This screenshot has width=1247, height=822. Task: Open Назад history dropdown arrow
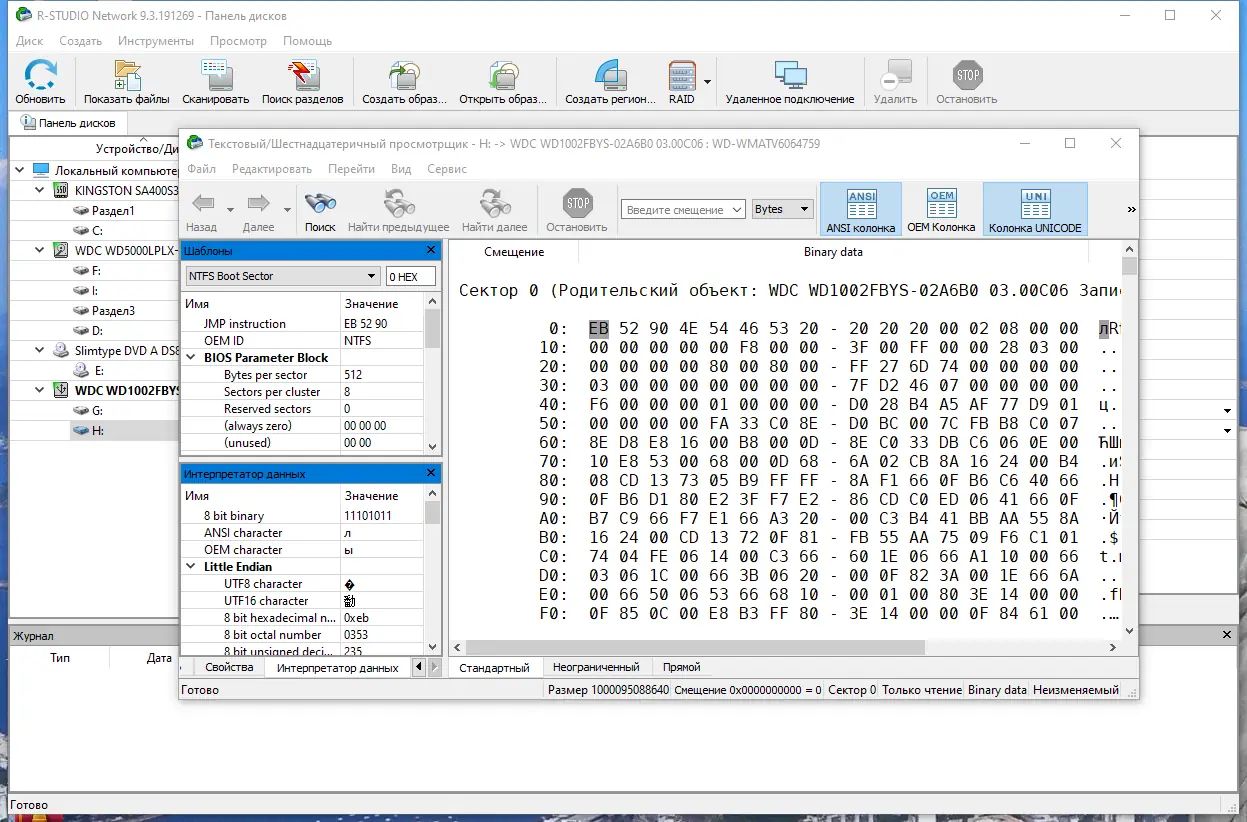coord(231,210)
